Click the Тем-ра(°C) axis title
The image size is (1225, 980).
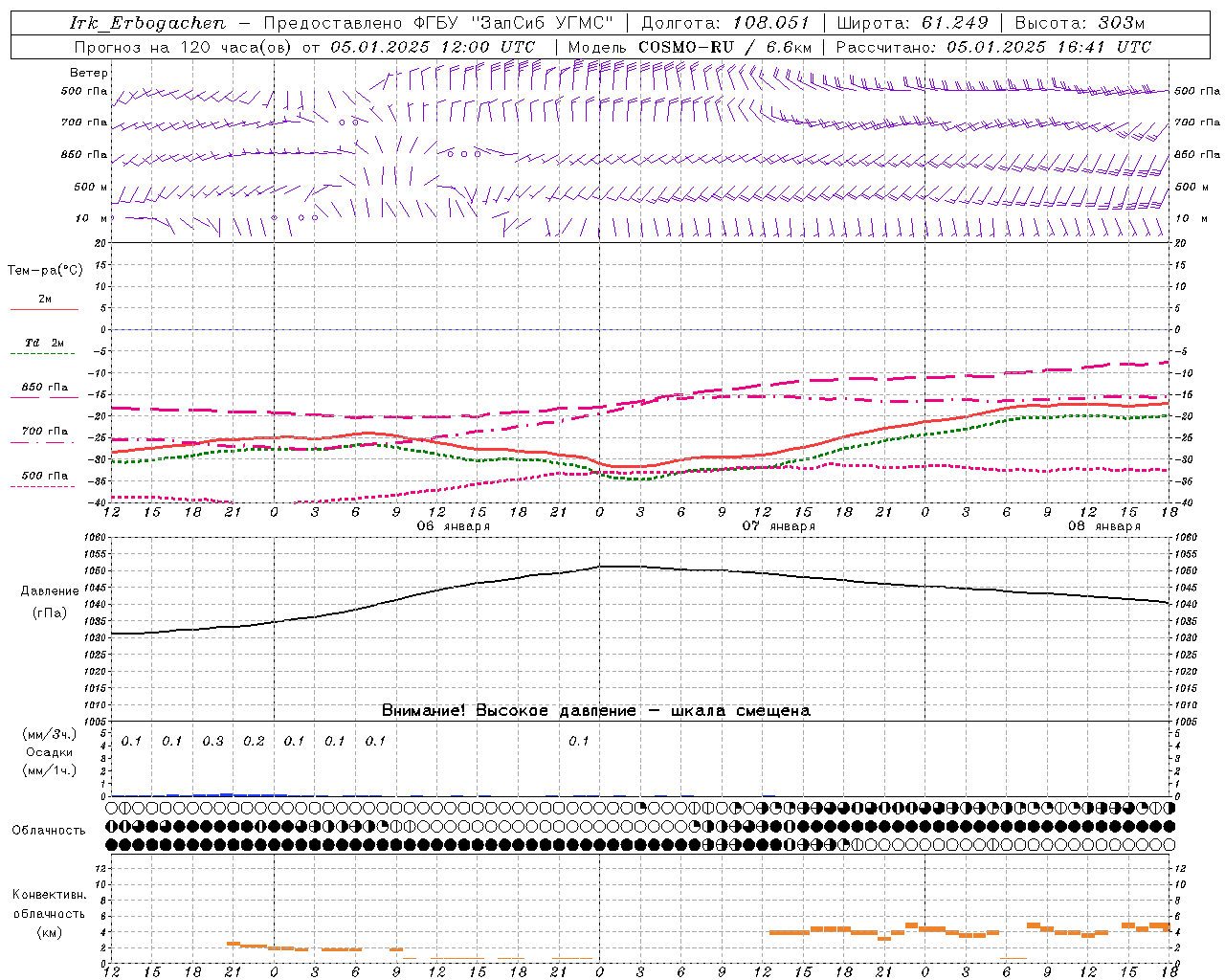(45, 271)
